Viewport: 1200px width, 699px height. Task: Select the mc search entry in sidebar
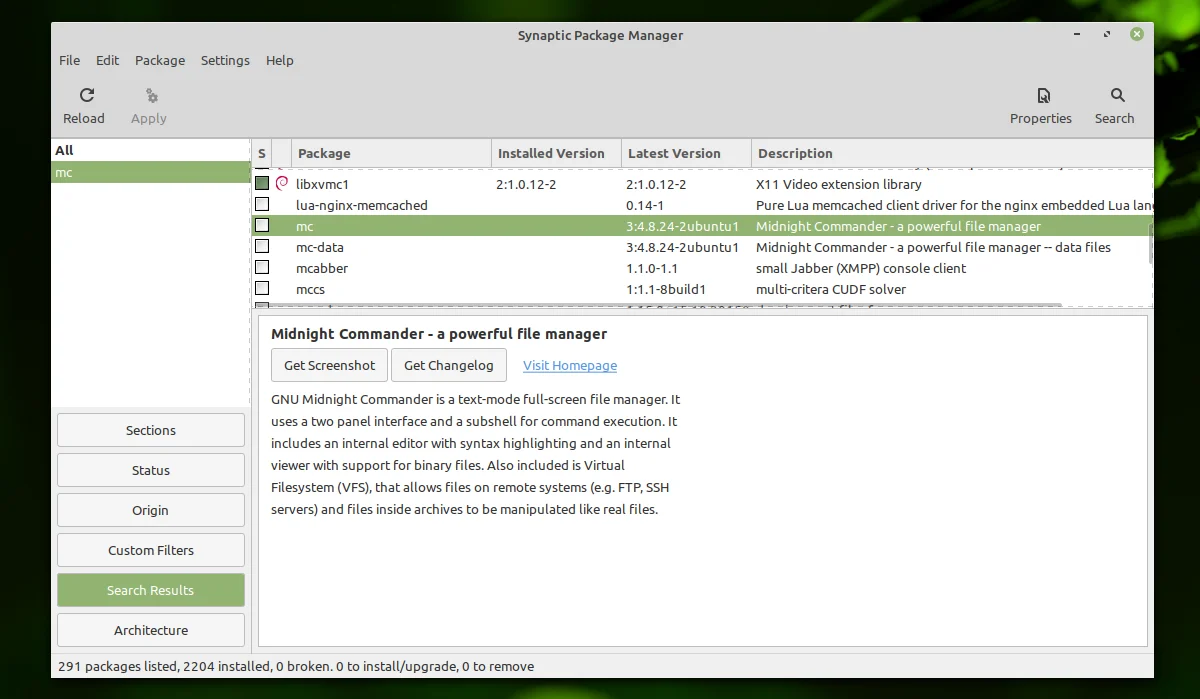(x=150, y=172)
